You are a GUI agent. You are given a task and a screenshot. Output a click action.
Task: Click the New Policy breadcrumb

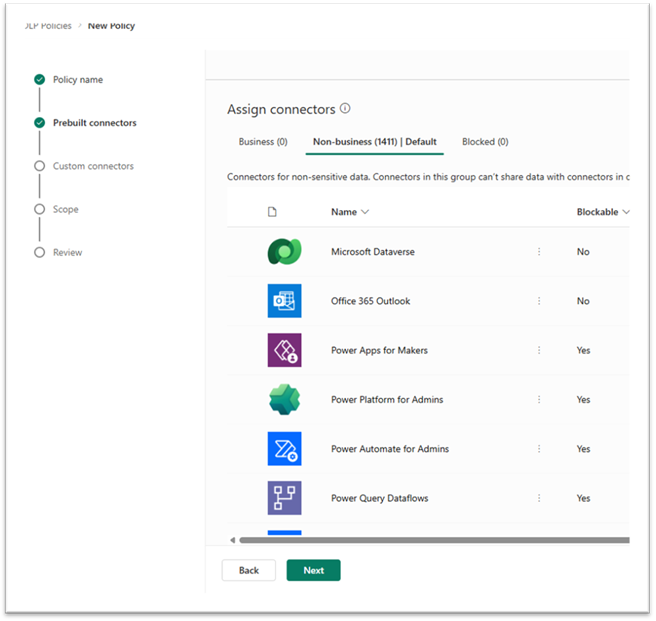coord(111,26)
